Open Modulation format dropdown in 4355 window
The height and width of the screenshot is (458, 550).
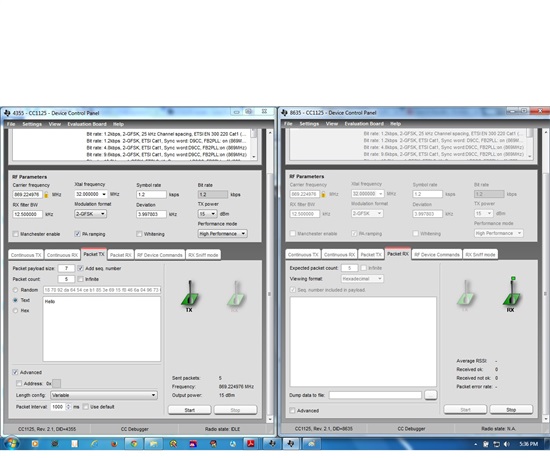point(90,214)
